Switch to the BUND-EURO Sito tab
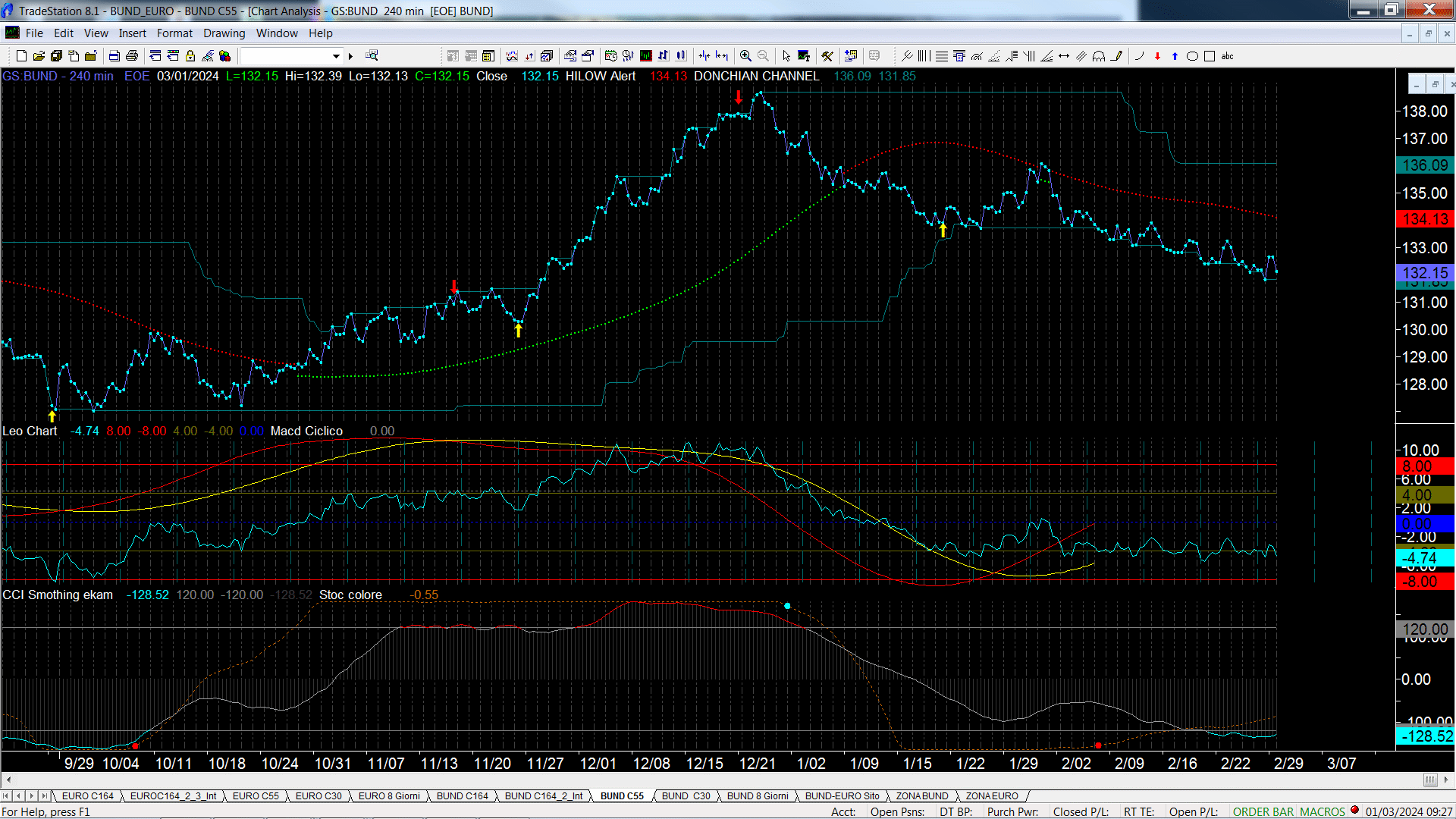This screenshot has height=819, width=1456. 842,796
